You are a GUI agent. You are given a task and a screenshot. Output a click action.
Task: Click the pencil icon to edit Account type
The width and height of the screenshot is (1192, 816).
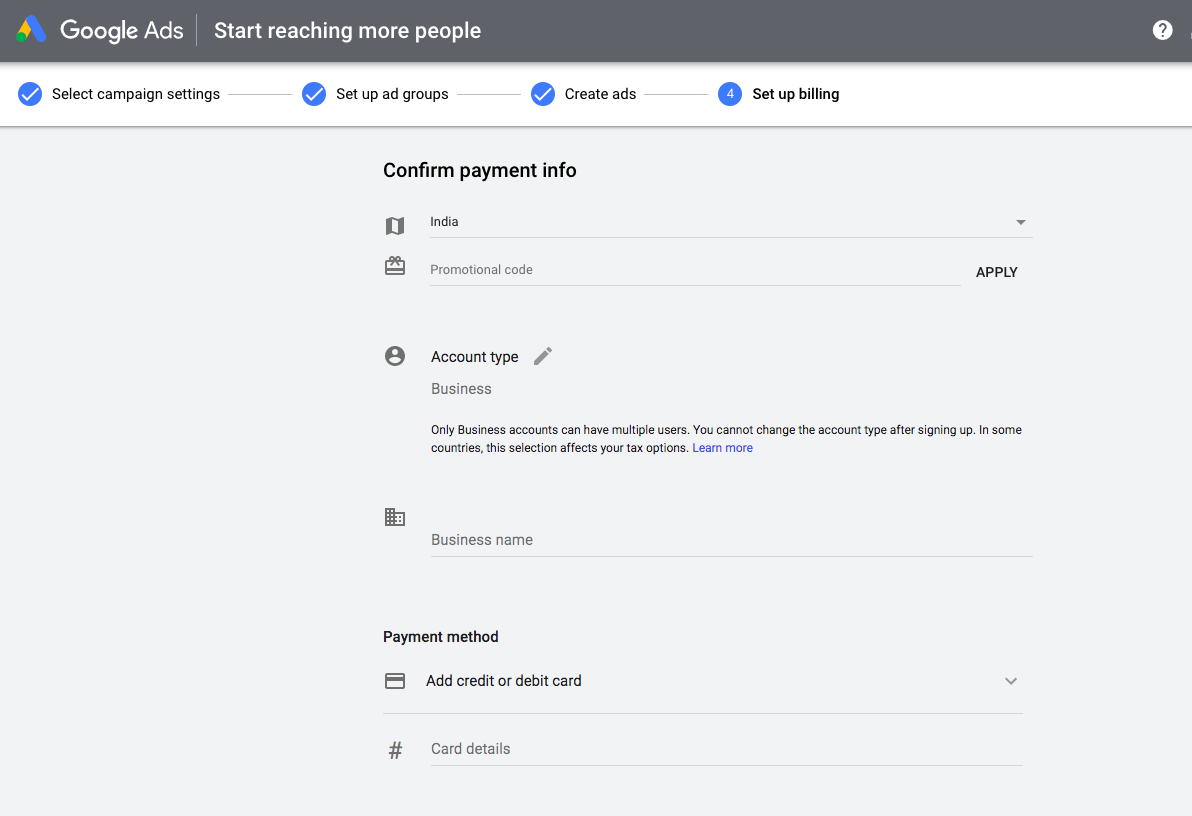543,356
